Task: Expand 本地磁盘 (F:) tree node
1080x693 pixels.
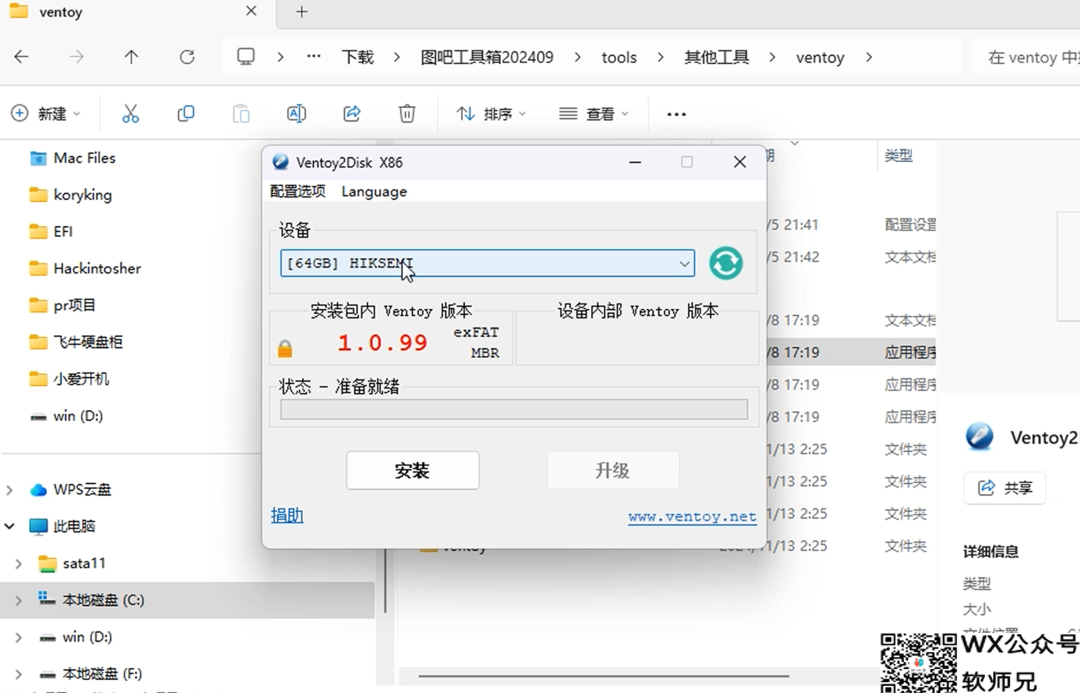Action: click(x=19, y=674)
